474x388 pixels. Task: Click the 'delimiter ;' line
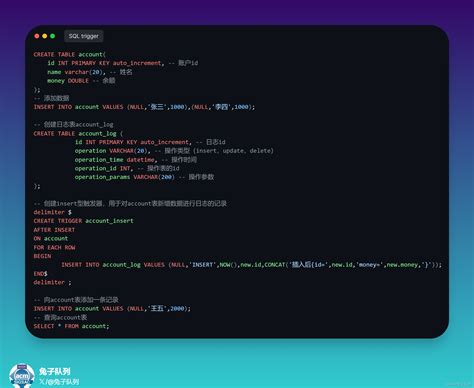tap(52, 282)
